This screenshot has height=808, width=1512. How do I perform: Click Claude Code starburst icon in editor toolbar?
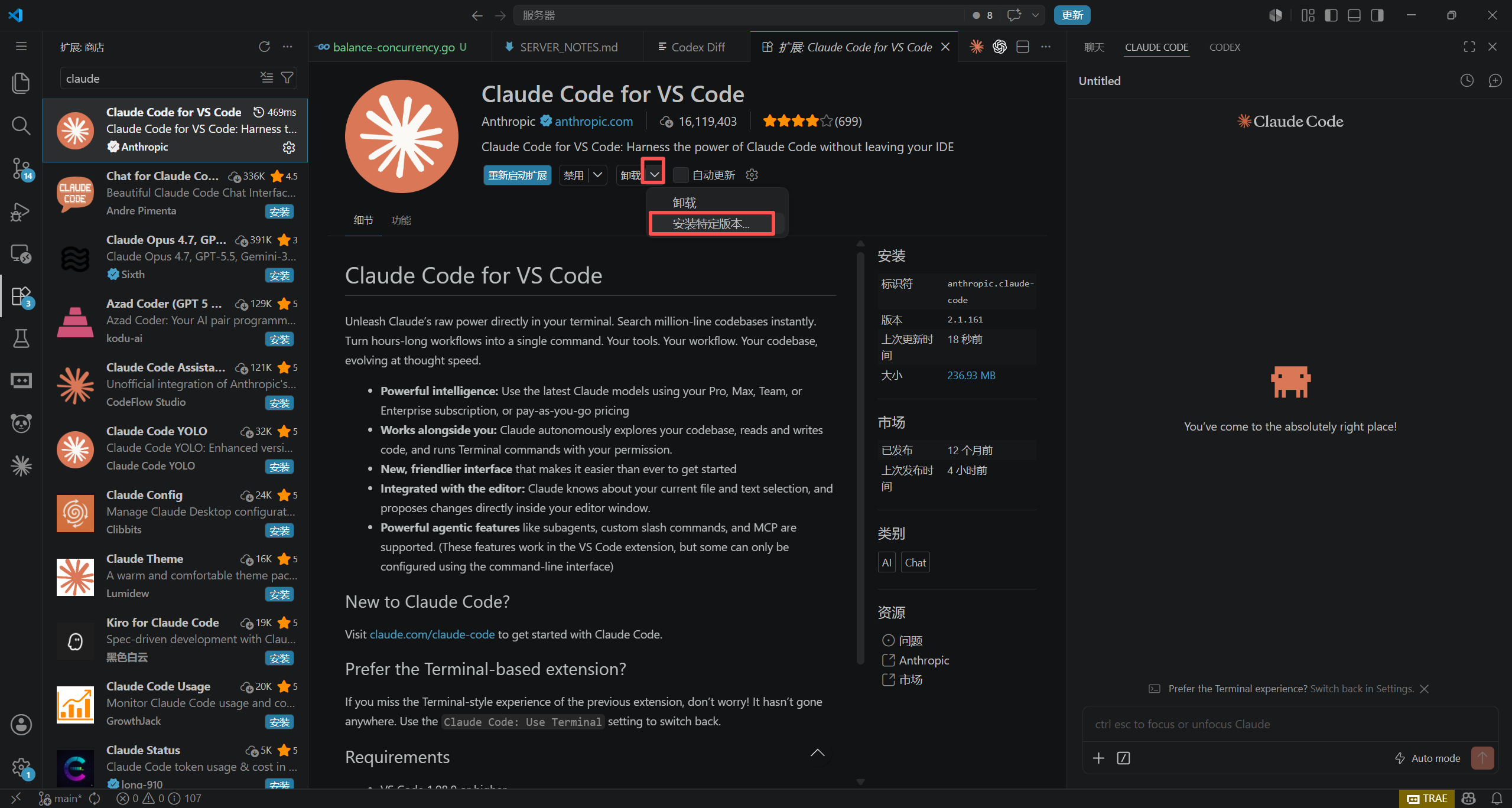(976, 47)
